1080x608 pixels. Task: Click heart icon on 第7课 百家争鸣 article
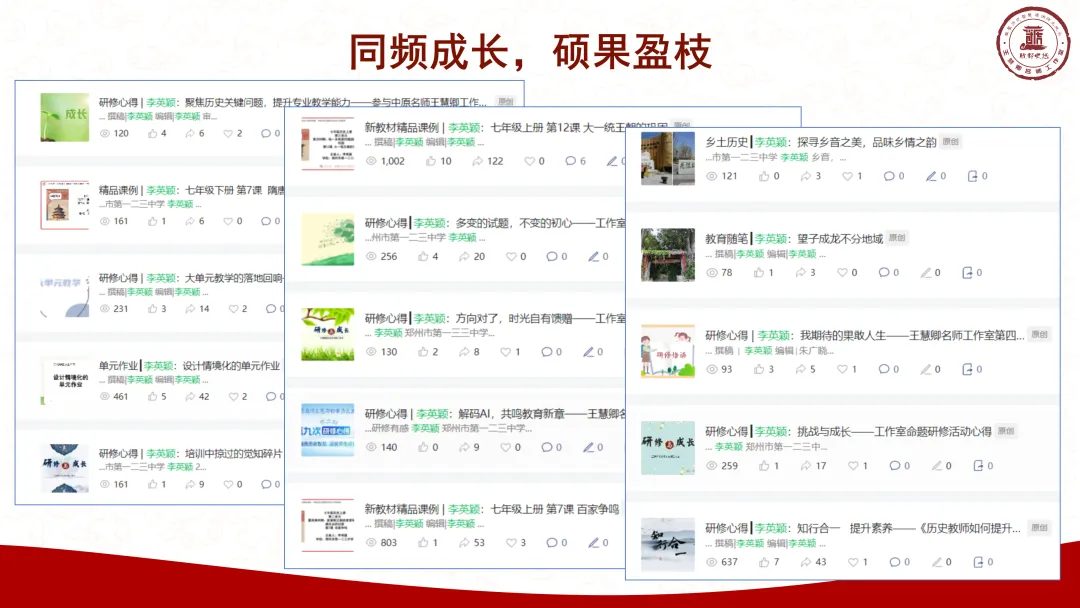(x=511, y=543)
